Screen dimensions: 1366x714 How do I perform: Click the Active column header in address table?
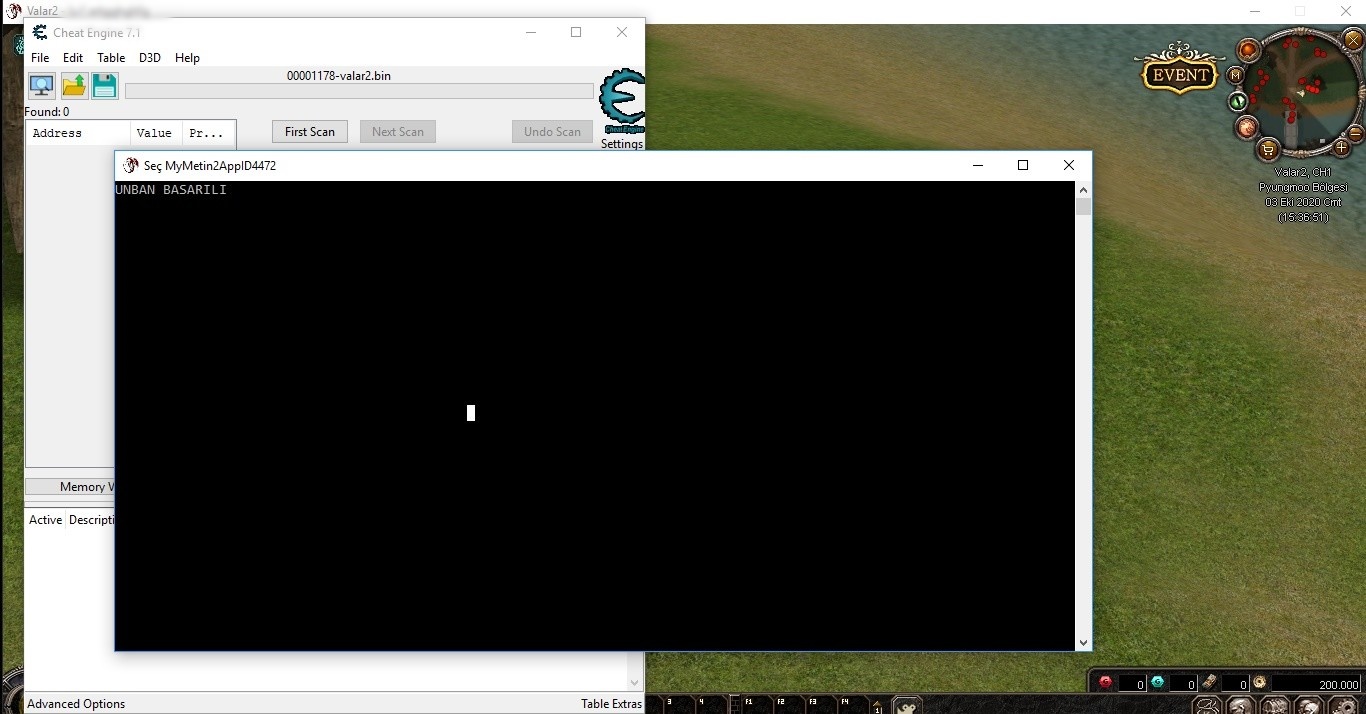pos(45,520)
